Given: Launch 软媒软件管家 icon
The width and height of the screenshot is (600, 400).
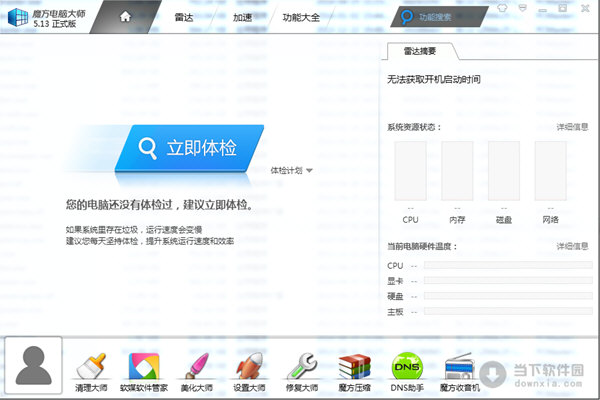Looking at the screenshot, I should coord(144,367).
